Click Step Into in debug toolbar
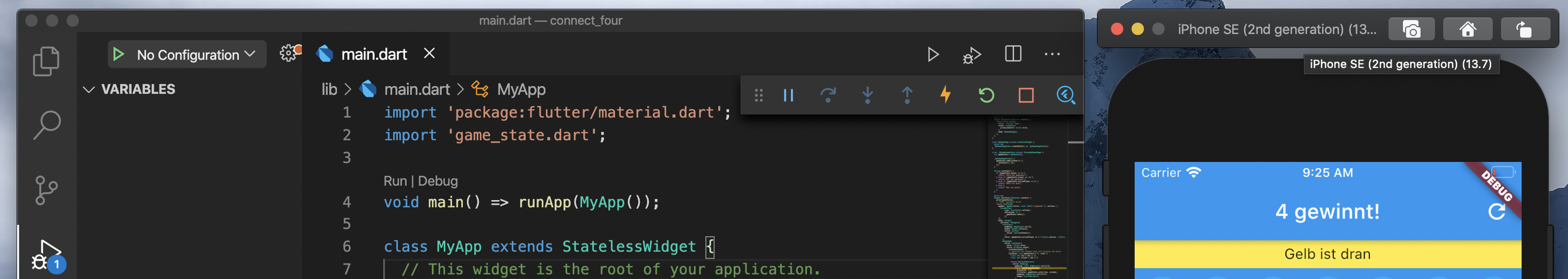Image resolution: width=1568 pixels, height=279 pixels. 868,95
